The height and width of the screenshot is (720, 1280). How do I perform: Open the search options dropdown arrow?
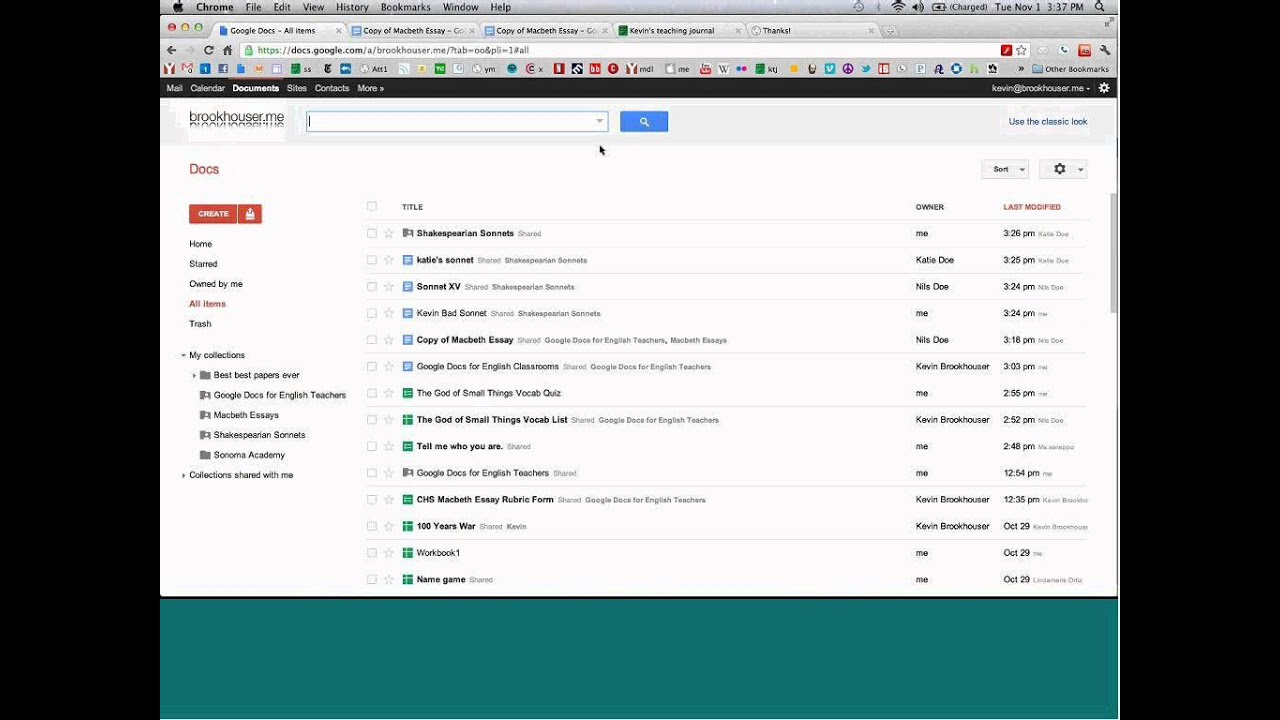600,121
